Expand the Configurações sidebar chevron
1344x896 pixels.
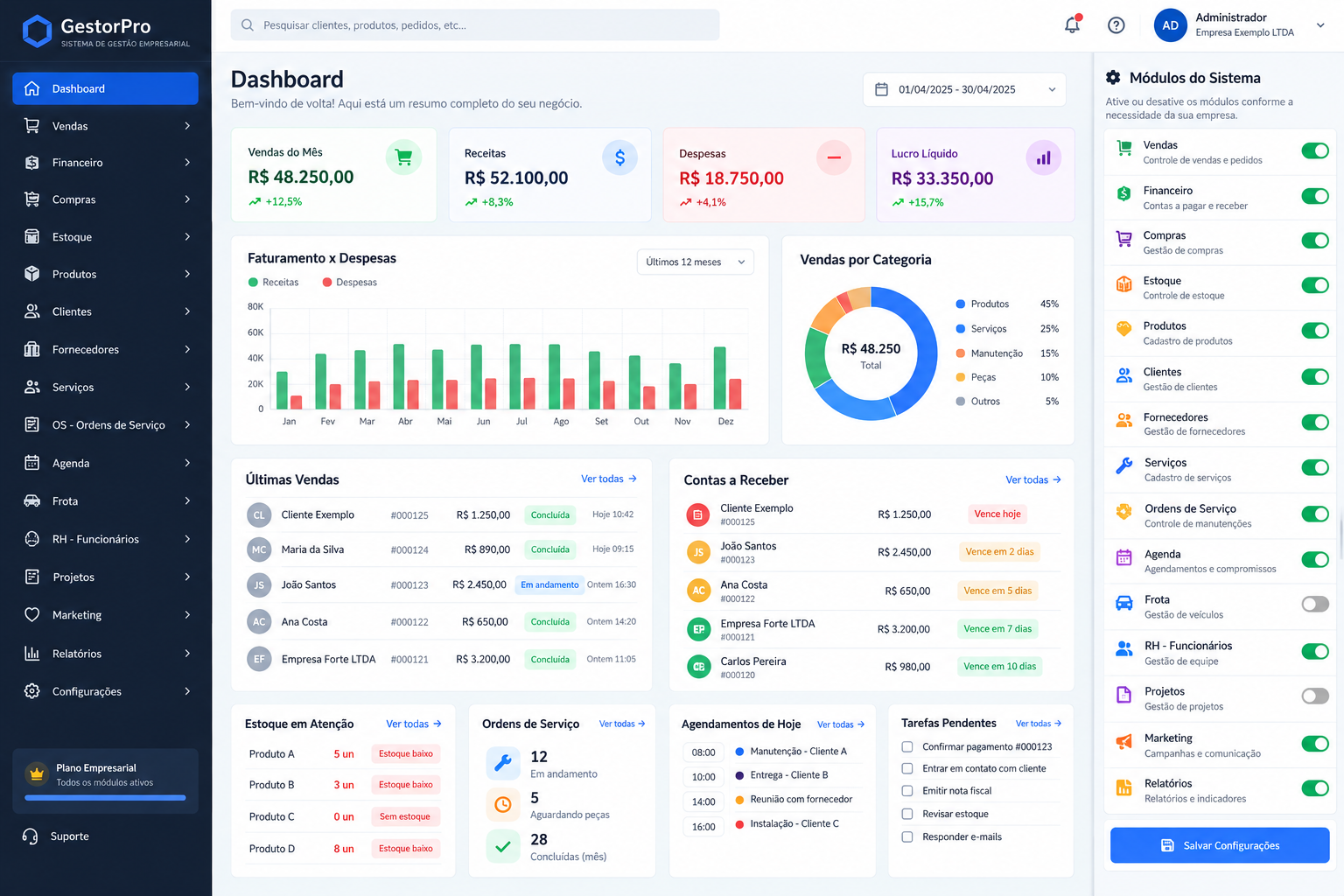tap(187, 691)
